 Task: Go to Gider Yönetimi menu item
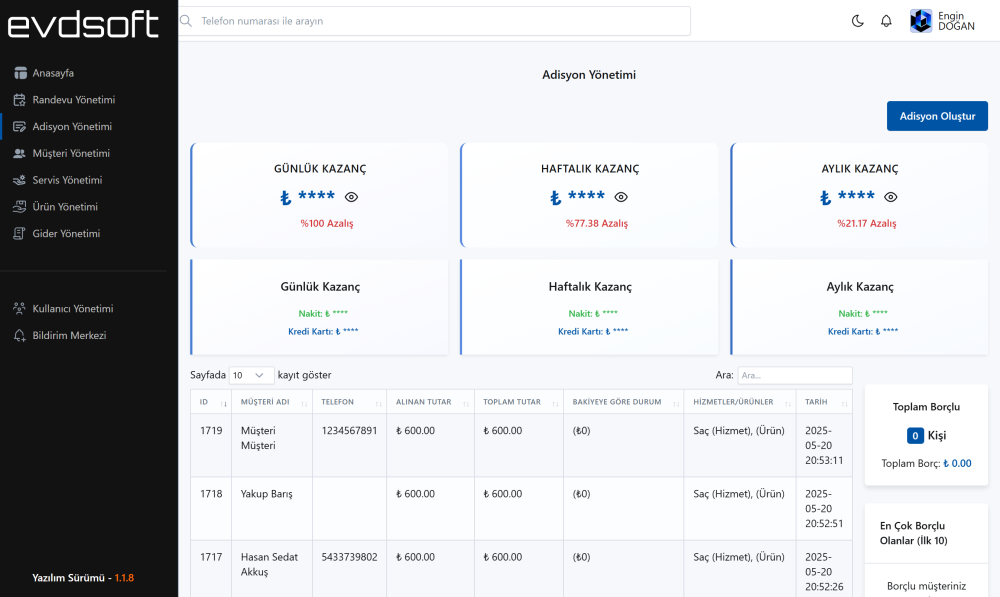pyautogui.click(x=66, y=234)
